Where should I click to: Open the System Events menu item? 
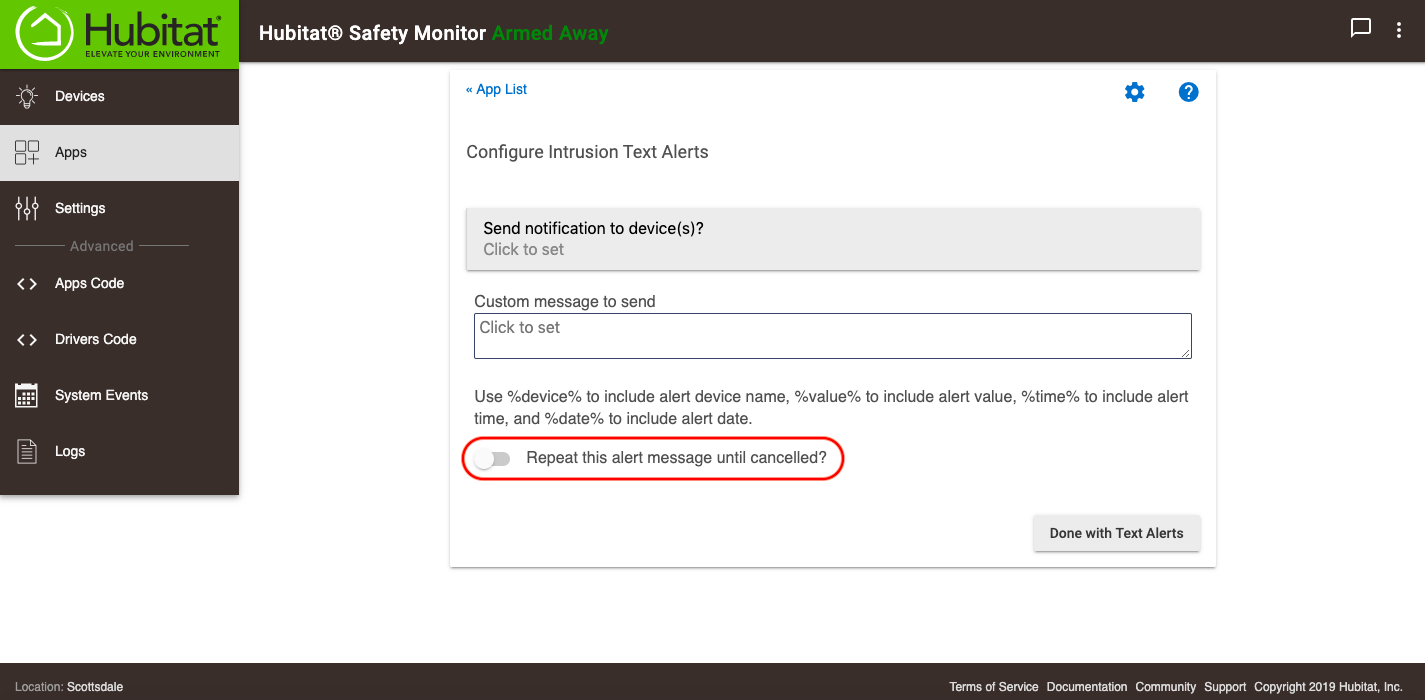[x=120, y=395]
